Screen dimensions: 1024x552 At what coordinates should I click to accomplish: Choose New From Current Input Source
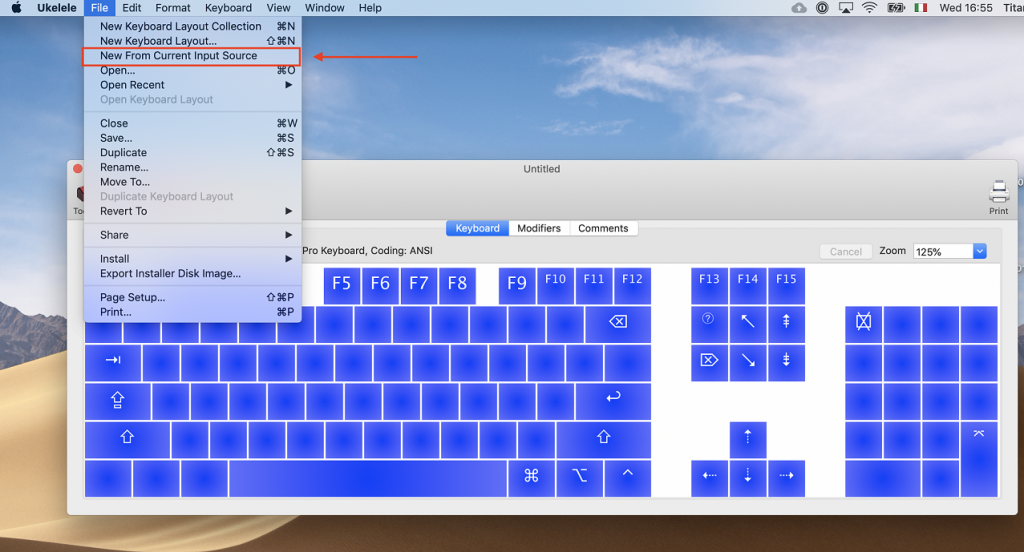point(191,56)
